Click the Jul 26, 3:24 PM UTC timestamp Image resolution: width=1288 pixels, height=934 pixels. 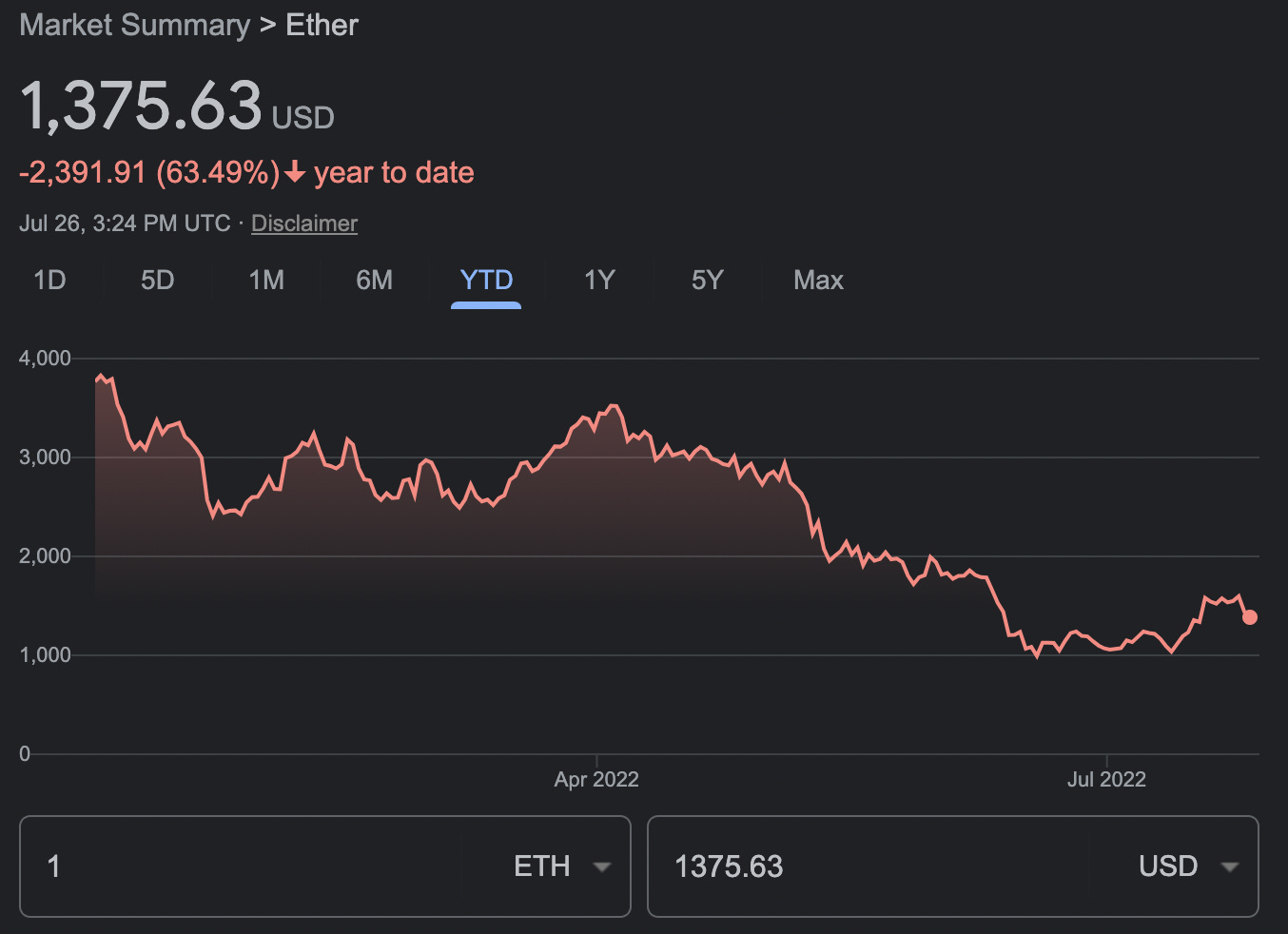click(x=125, y=224)
